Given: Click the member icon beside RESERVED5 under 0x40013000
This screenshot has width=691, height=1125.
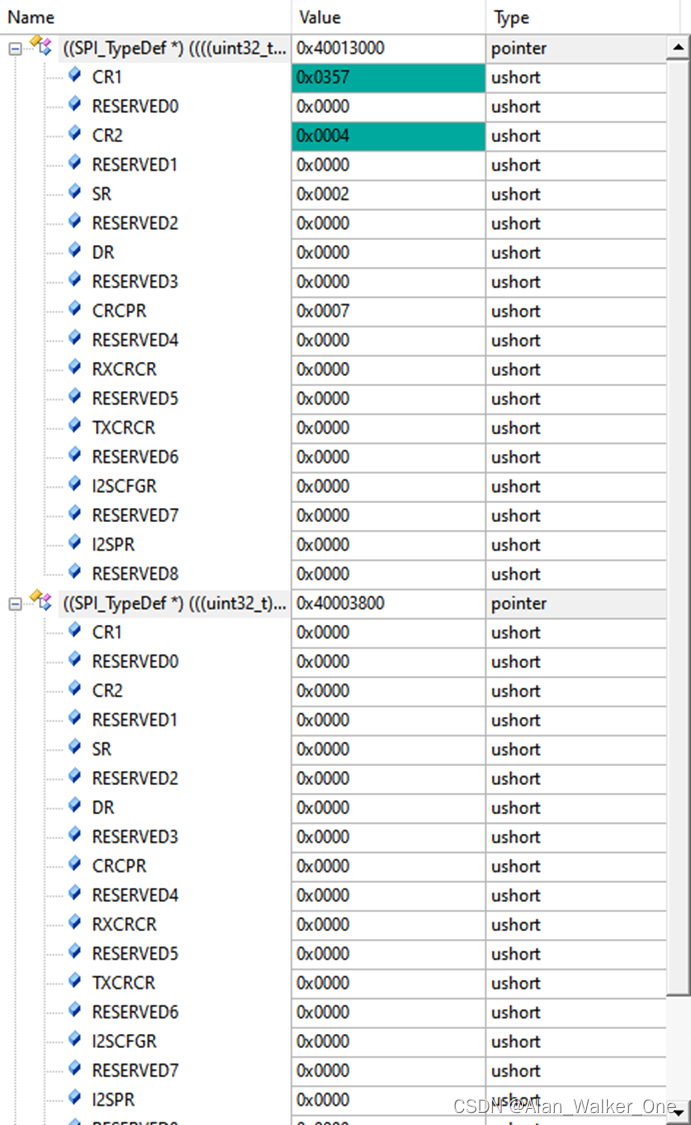Looking at the screenshot, I should (x=75, y=397).
